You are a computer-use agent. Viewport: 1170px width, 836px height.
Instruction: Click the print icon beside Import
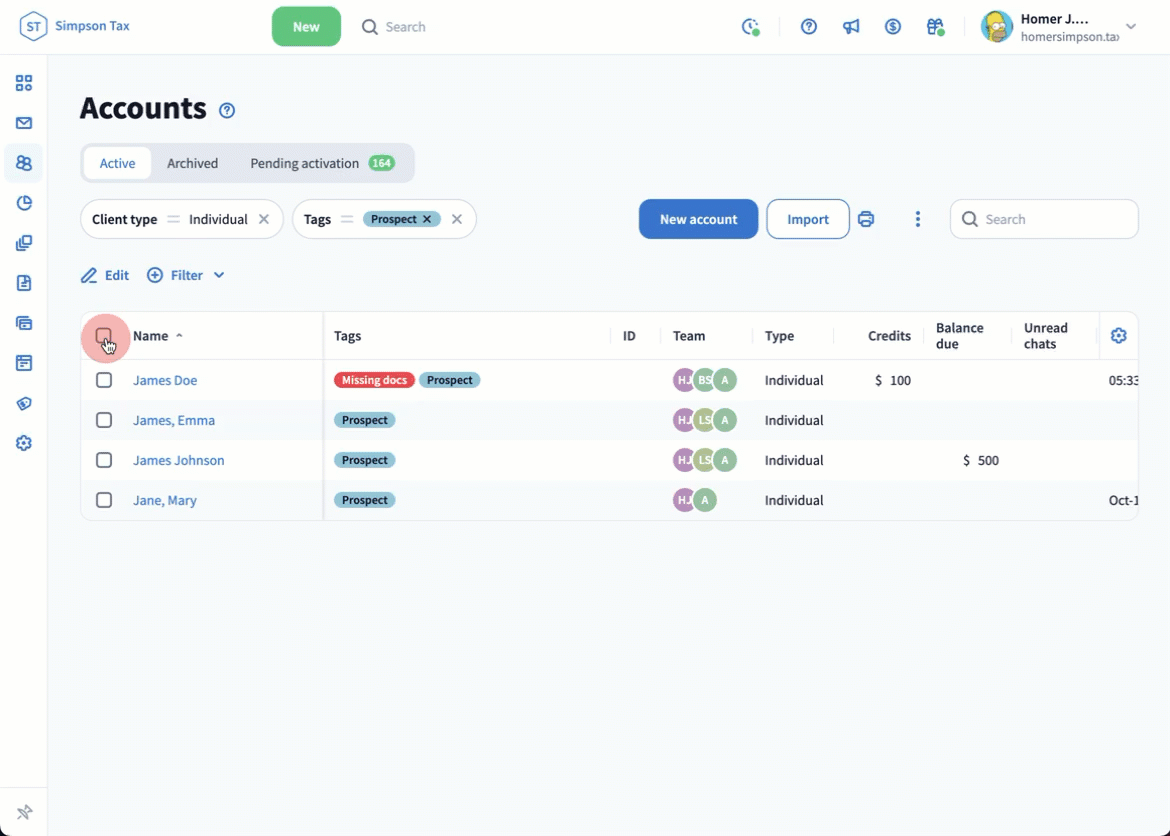866,219
